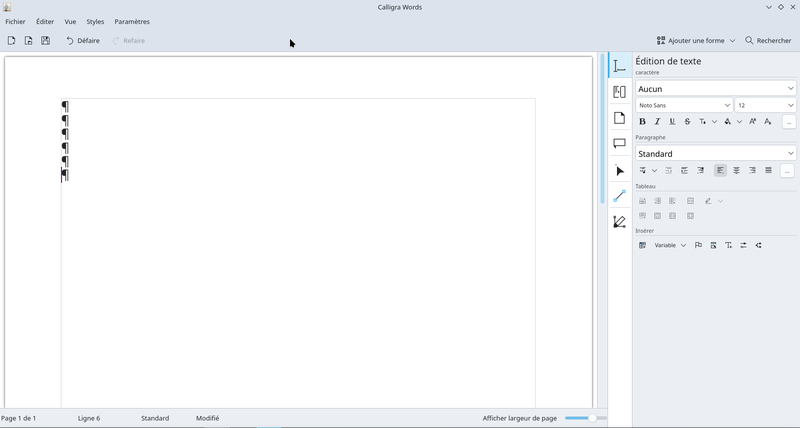
Task: Align paragraph to the left
Action: pyautogui.click(x=720, y=170)
